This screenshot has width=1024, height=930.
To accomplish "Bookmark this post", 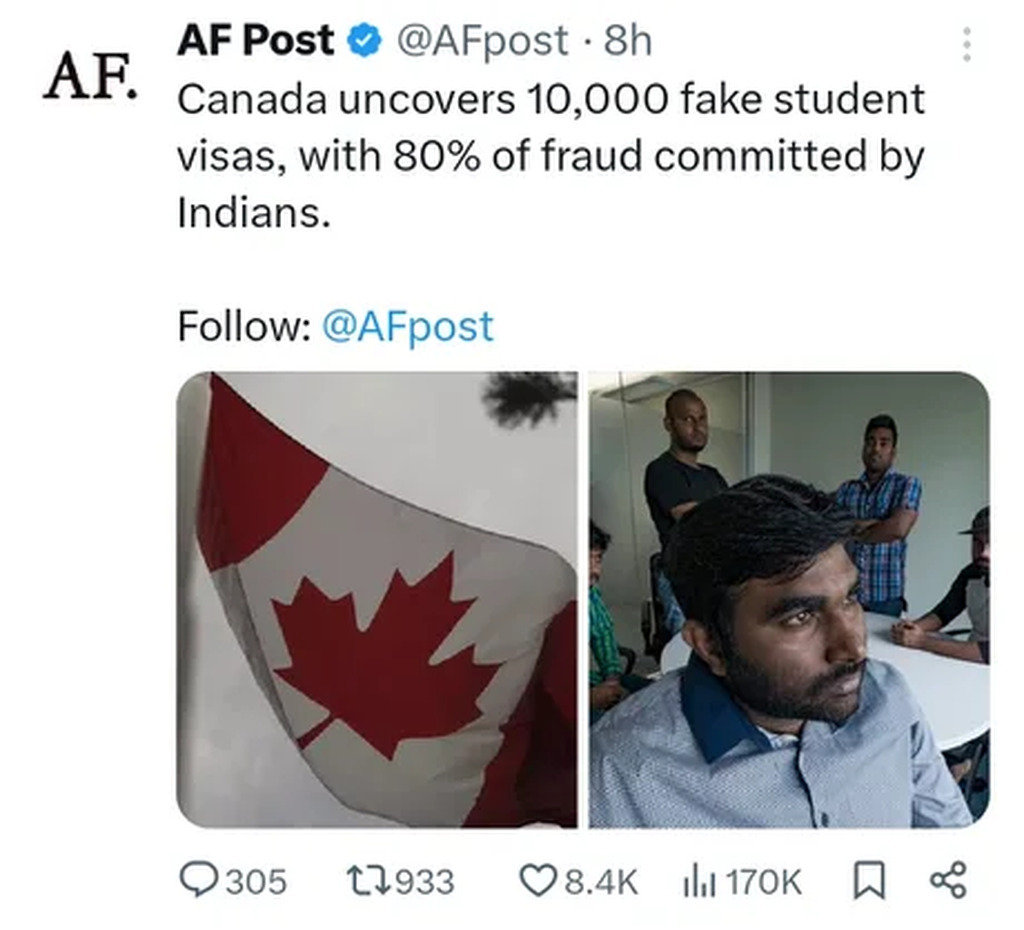I will pyautogui.click(x=867, y=881).
